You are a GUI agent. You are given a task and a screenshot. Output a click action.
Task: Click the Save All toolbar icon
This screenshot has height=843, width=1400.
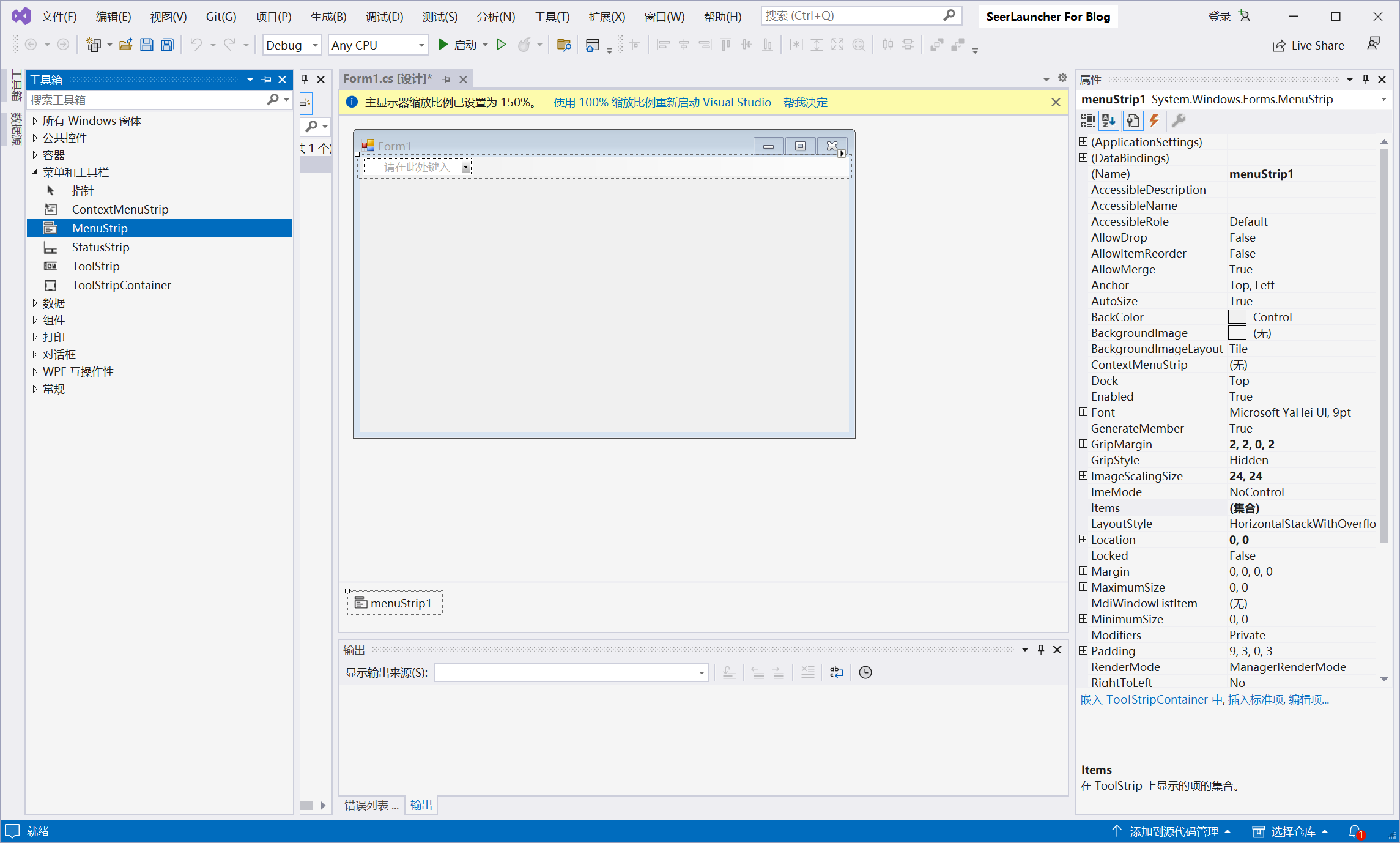tap(167, 45)
